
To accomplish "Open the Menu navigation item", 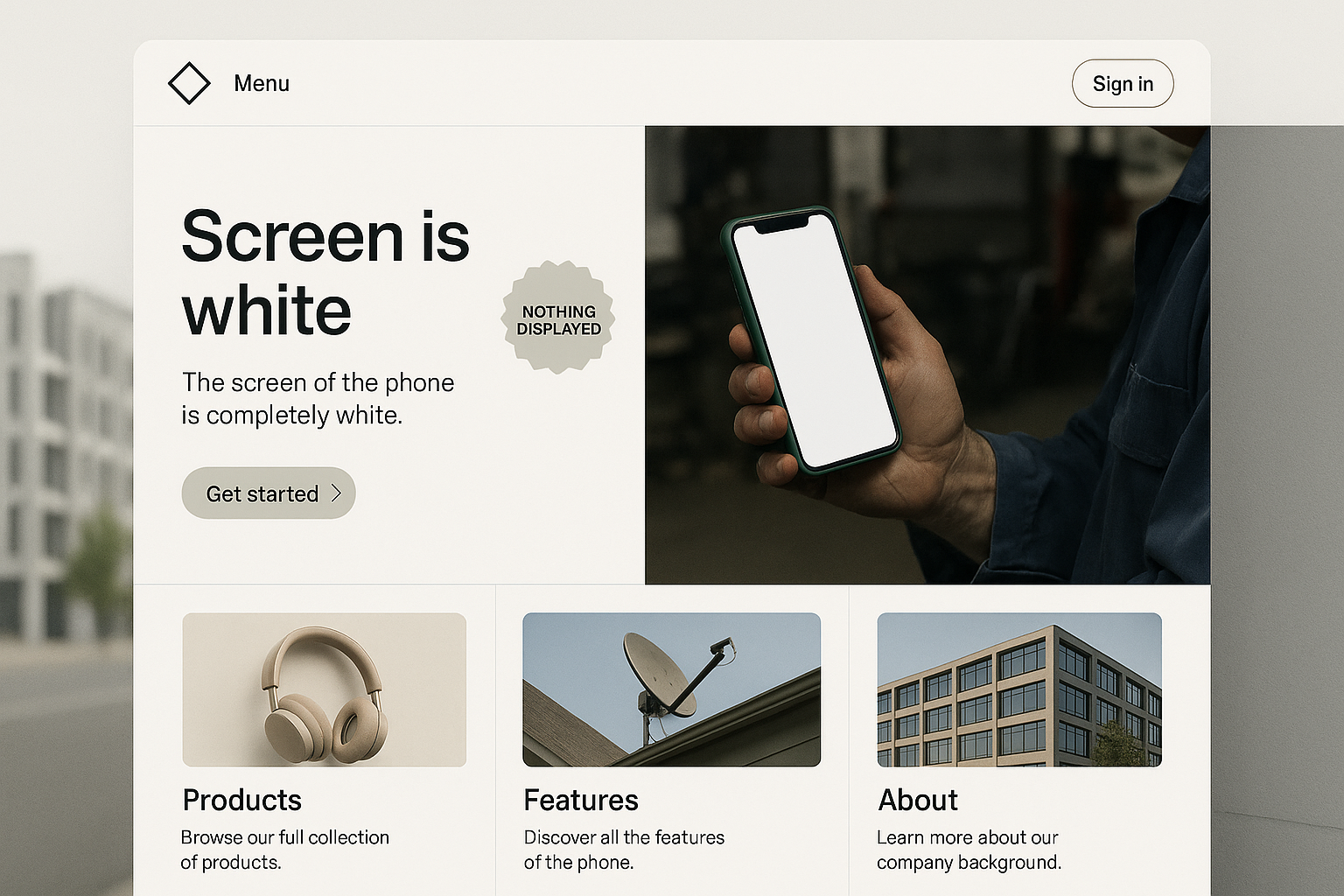I will [261, 83].
